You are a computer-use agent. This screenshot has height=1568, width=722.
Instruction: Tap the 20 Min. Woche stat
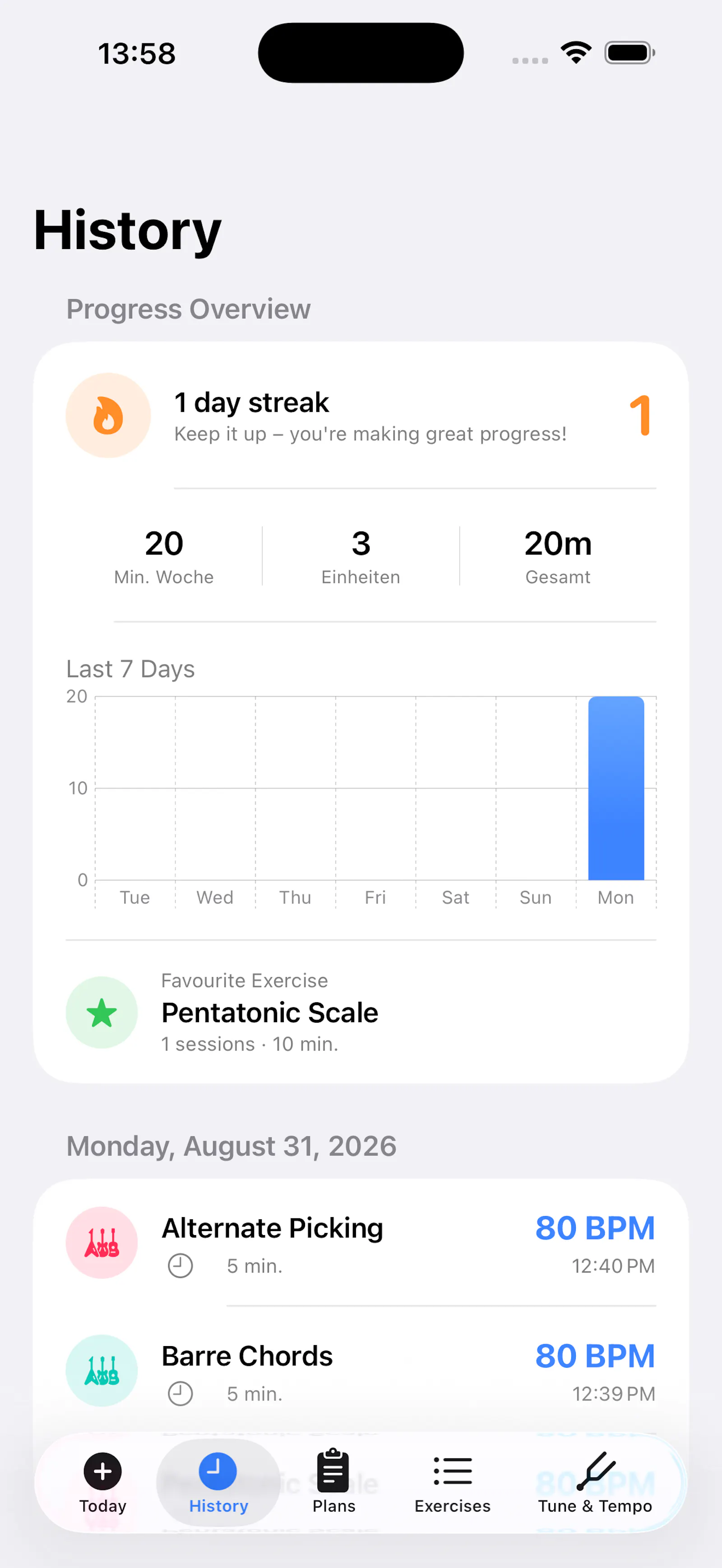(164, 556)
